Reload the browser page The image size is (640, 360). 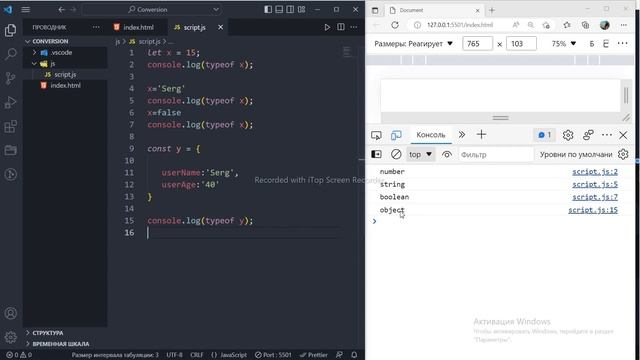395,25
